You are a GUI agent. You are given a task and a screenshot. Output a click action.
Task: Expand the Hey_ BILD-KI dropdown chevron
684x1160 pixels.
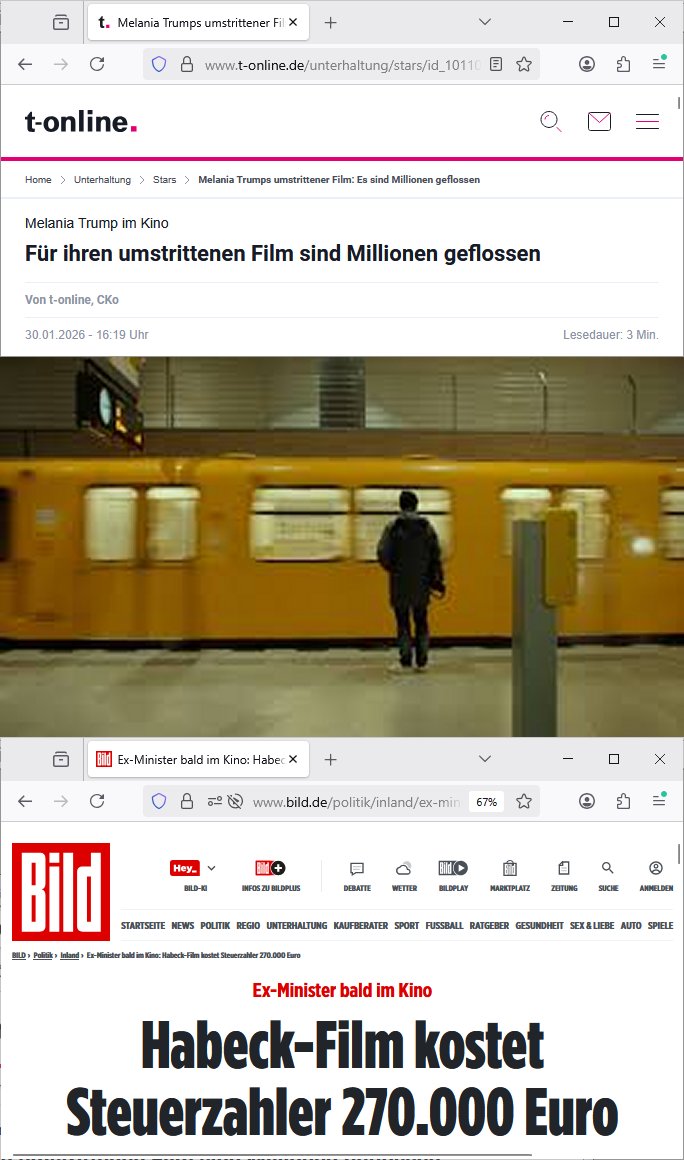(211, 868)
